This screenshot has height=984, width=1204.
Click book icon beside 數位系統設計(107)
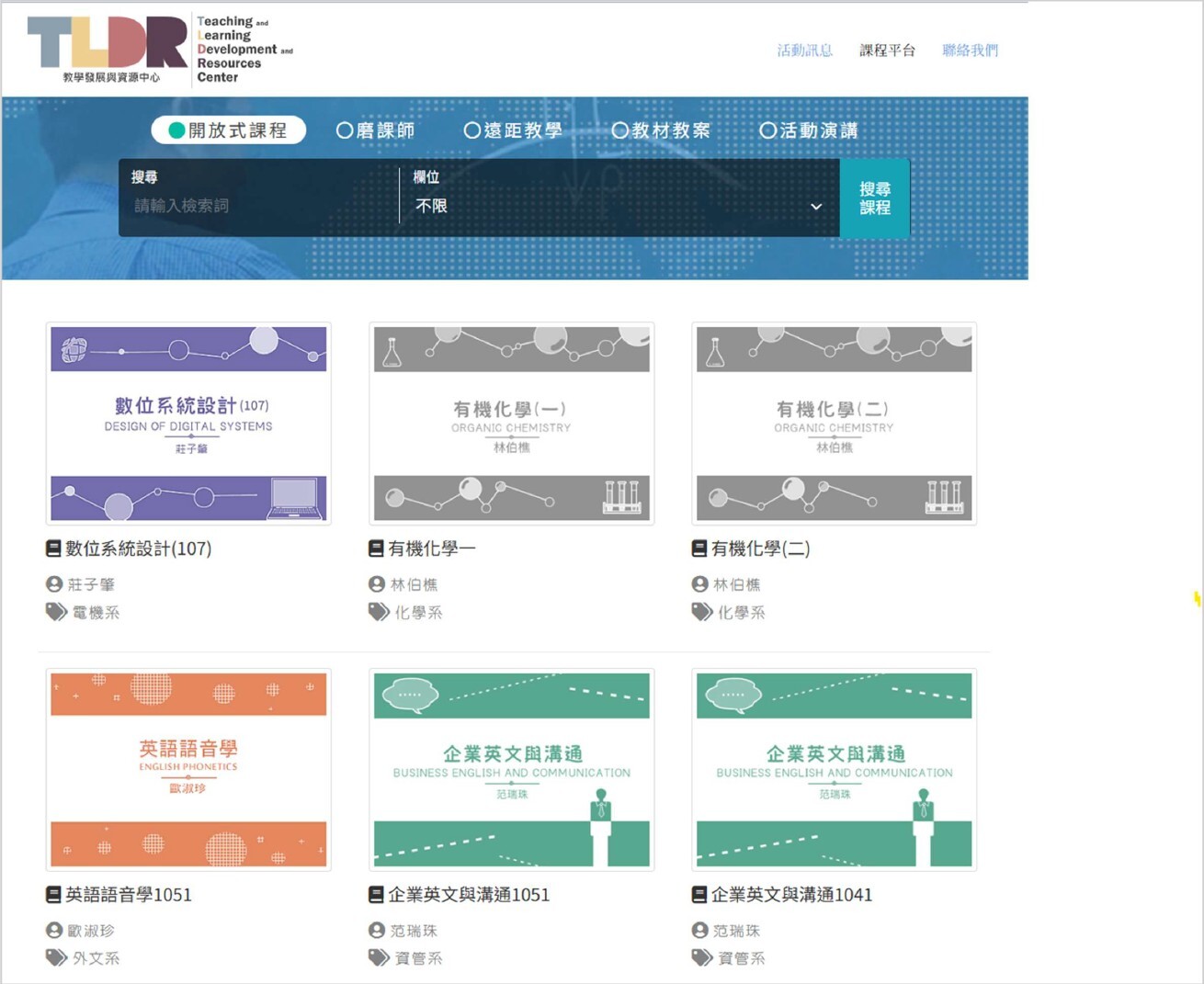(54, 549)
